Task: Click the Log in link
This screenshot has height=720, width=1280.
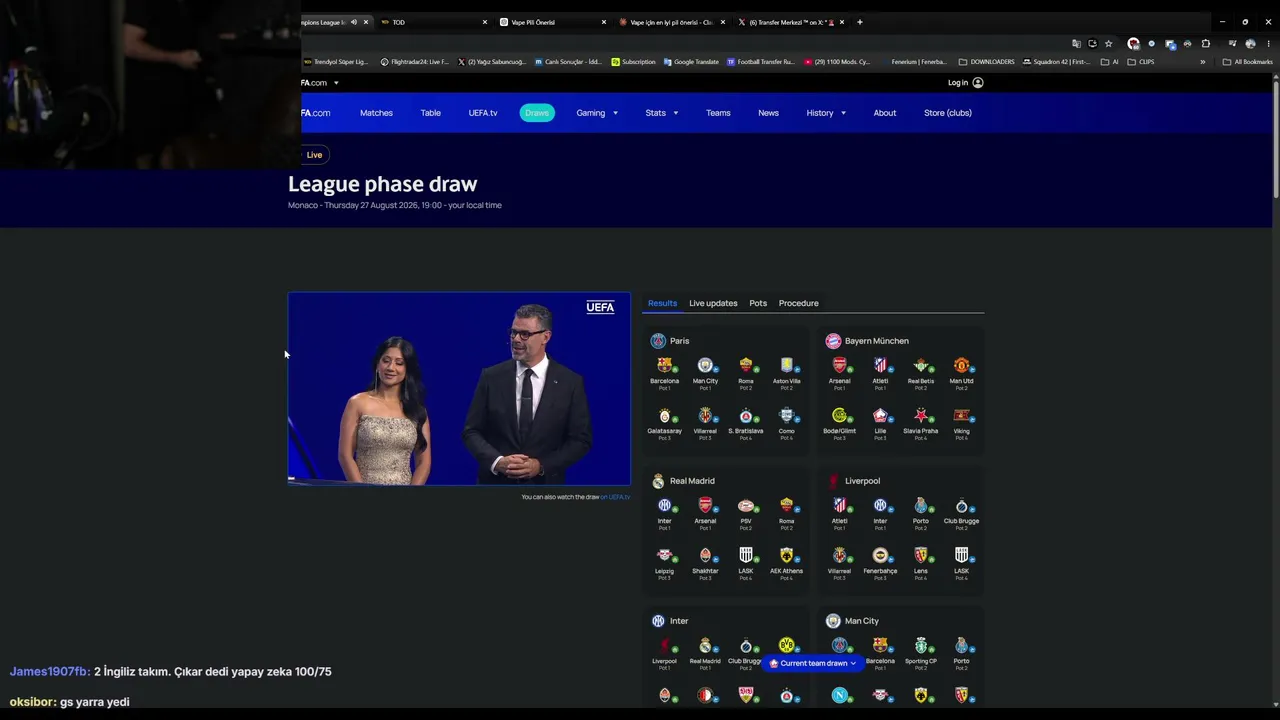Action: pos(958,83)
